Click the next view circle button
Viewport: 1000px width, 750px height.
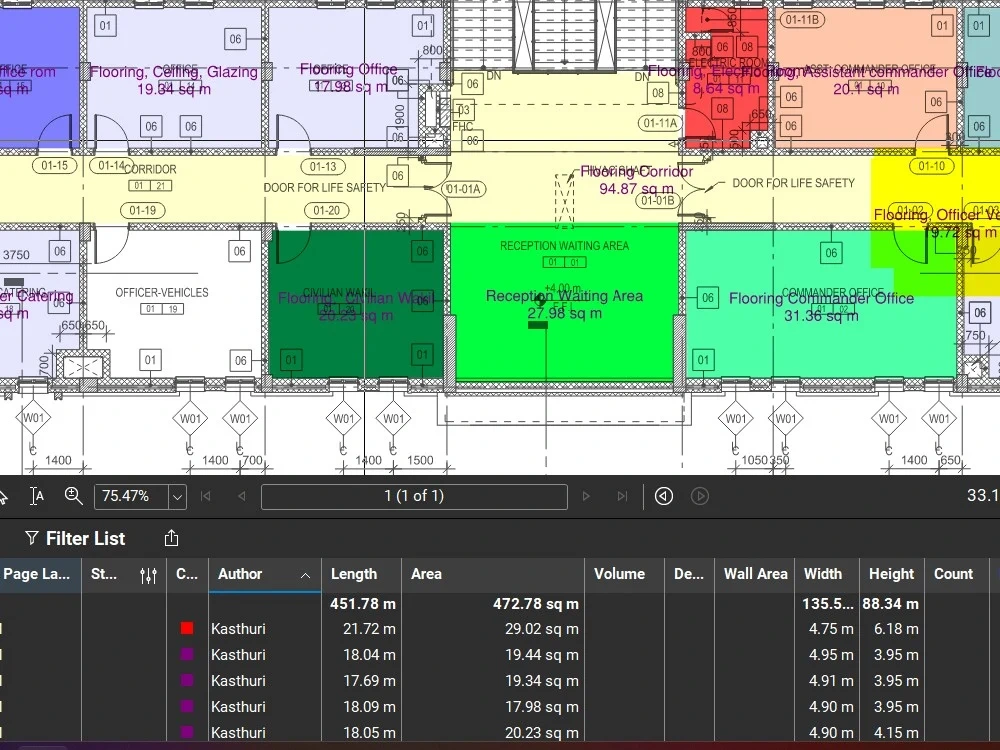coord(700,496)
